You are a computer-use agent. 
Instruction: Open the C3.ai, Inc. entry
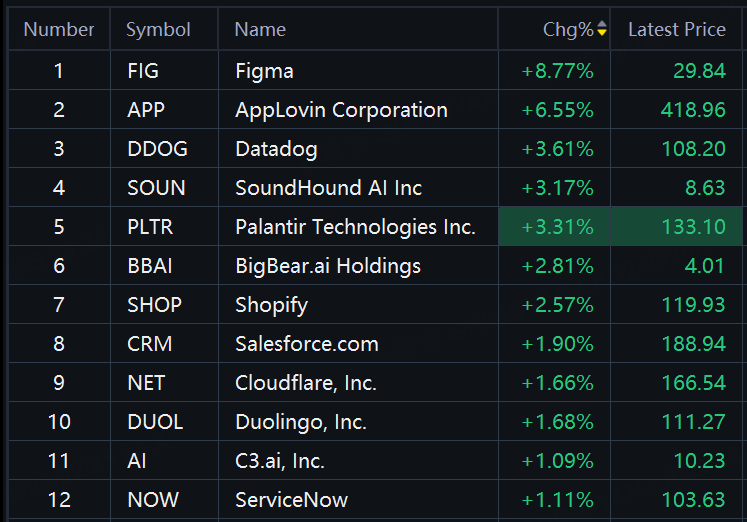tap(280, 461)
